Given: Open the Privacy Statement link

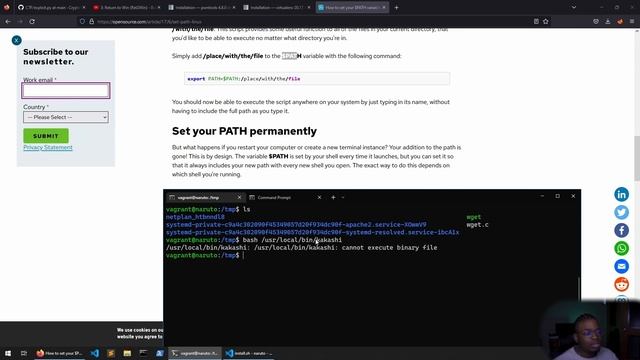Looking at the screenshot, I should [x=48, y=147].
